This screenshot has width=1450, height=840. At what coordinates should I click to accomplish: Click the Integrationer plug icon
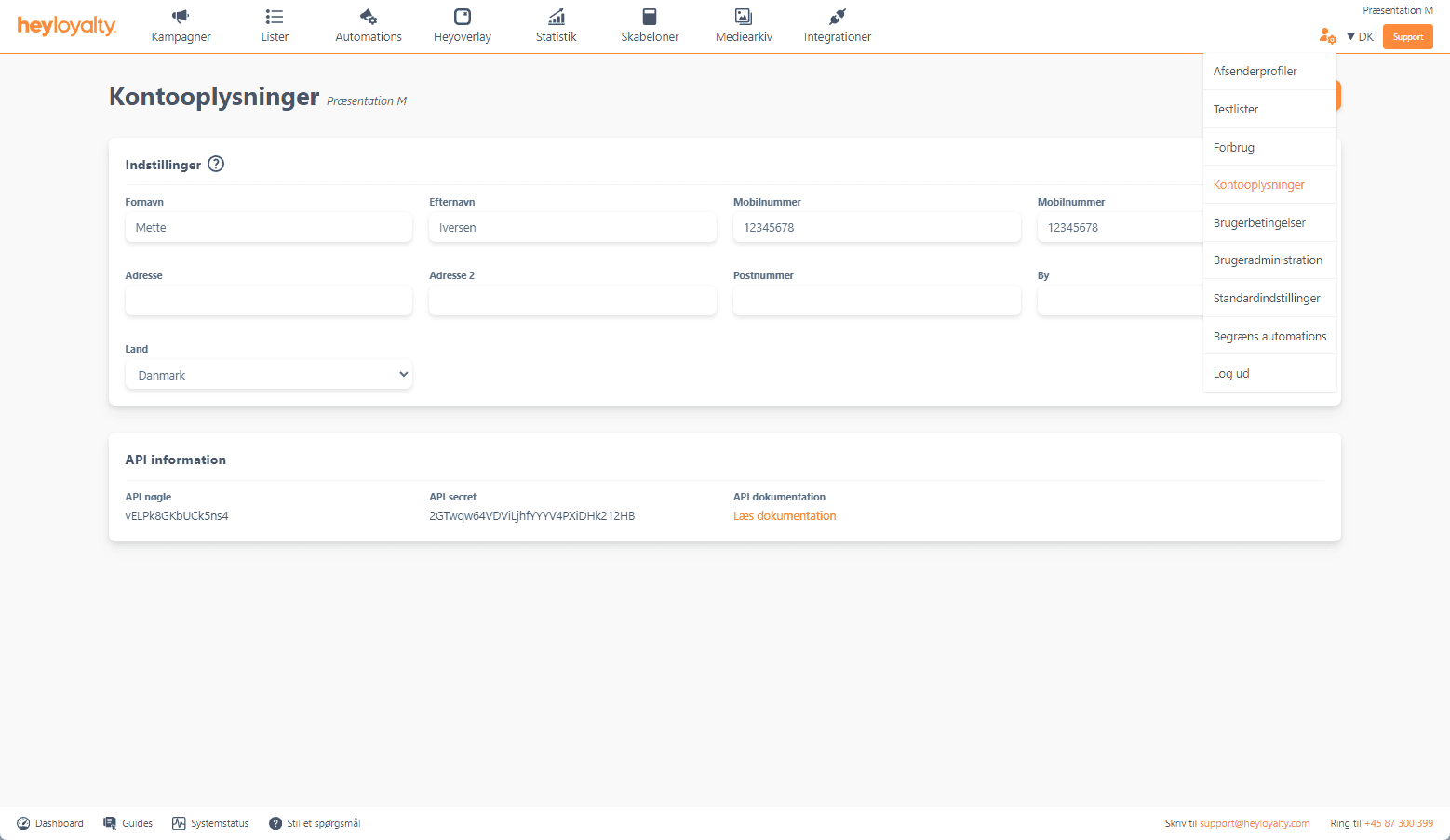[x=837, y=17]
